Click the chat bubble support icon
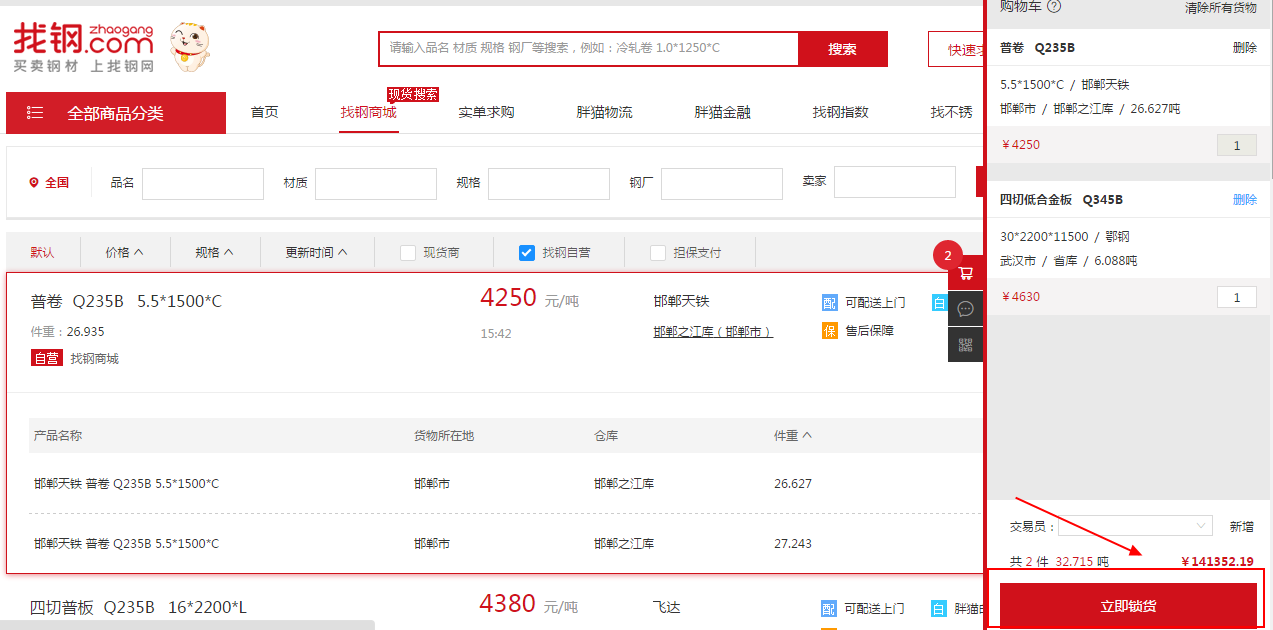Viewport: 1273px width, 630px height. coord(965,309)
